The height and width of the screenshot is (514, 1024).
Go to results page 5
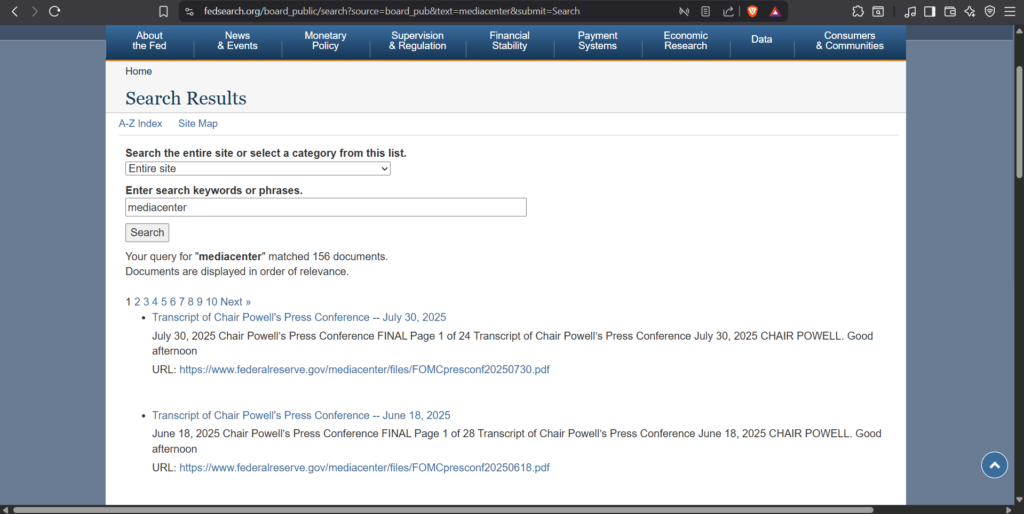pyautogui.click(x=164, y=302)
